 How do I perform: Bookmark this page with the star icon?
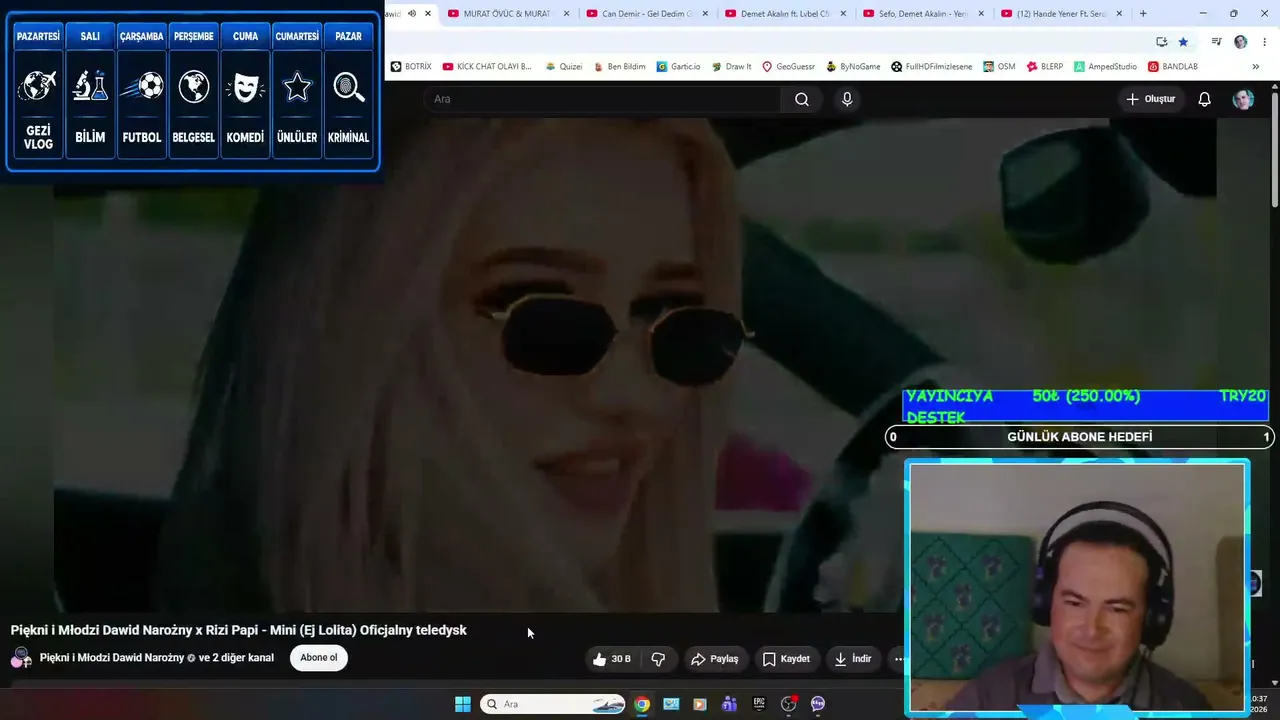(1183, 42)
